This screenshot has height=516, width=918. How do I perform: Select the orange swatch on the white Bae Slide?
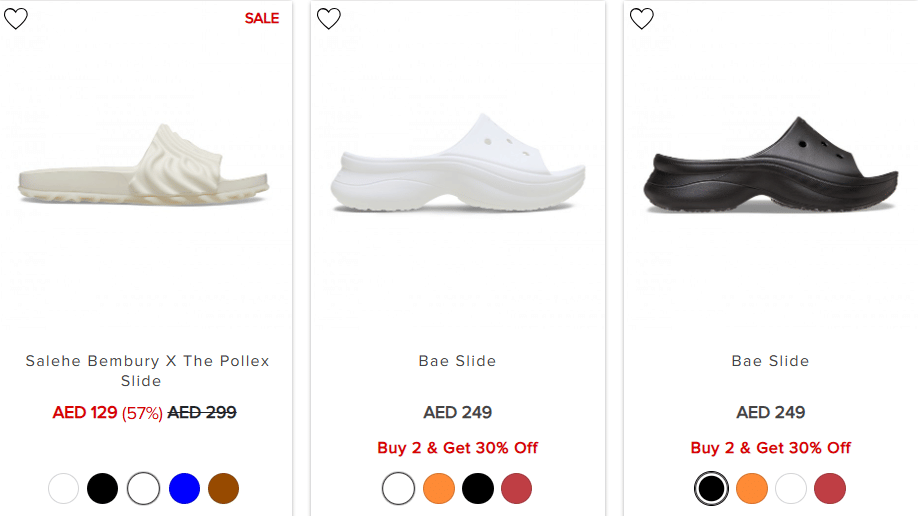(x=439, y=488)
